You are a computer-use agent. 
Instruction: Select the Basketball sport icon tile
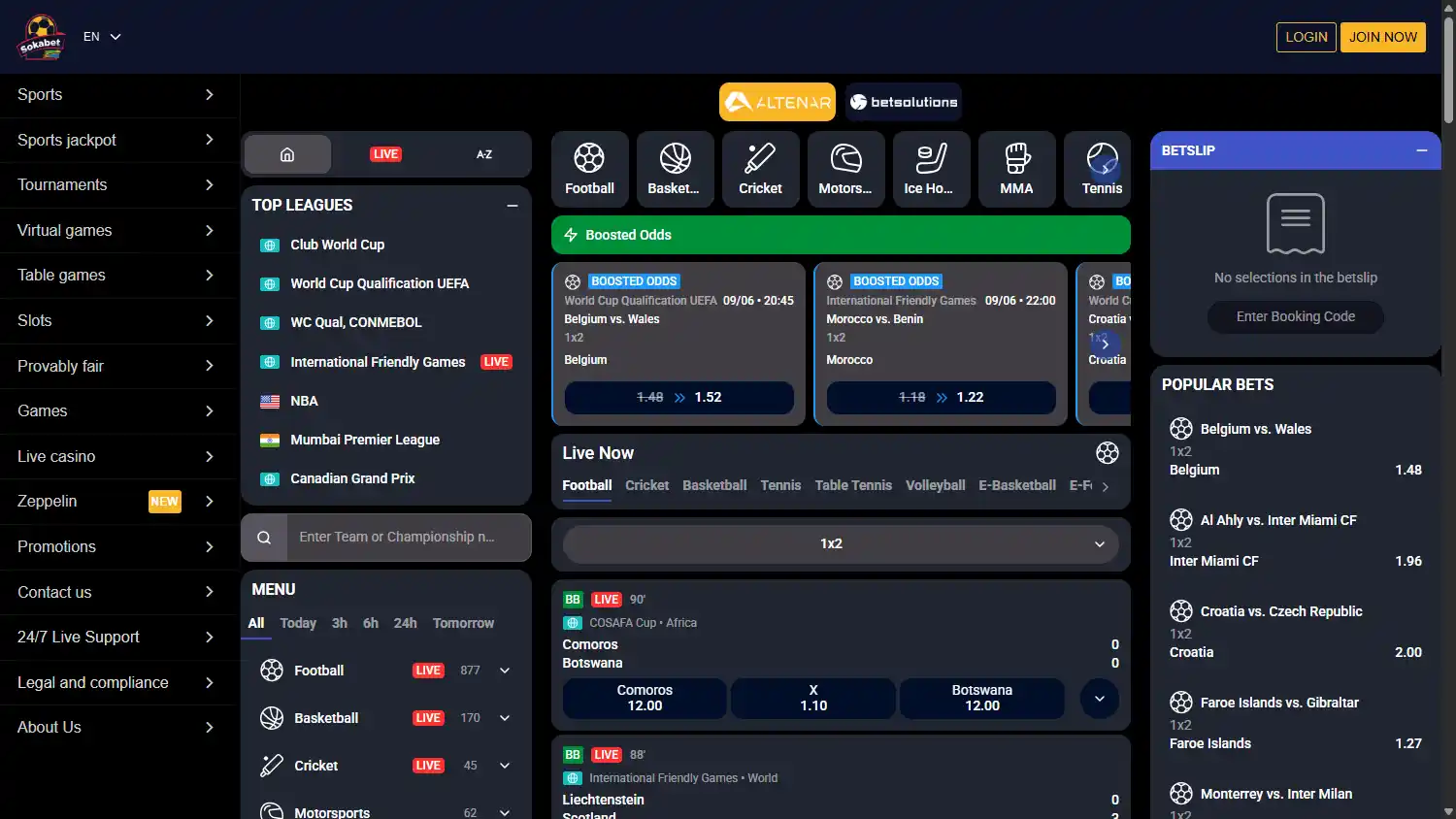point(675,169)
